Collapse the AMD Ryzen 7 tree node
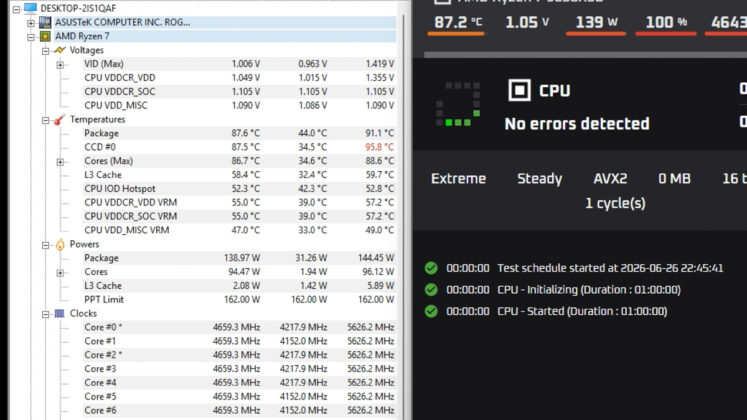This screenshot has width=747, height=420. (x=31, y=37)
